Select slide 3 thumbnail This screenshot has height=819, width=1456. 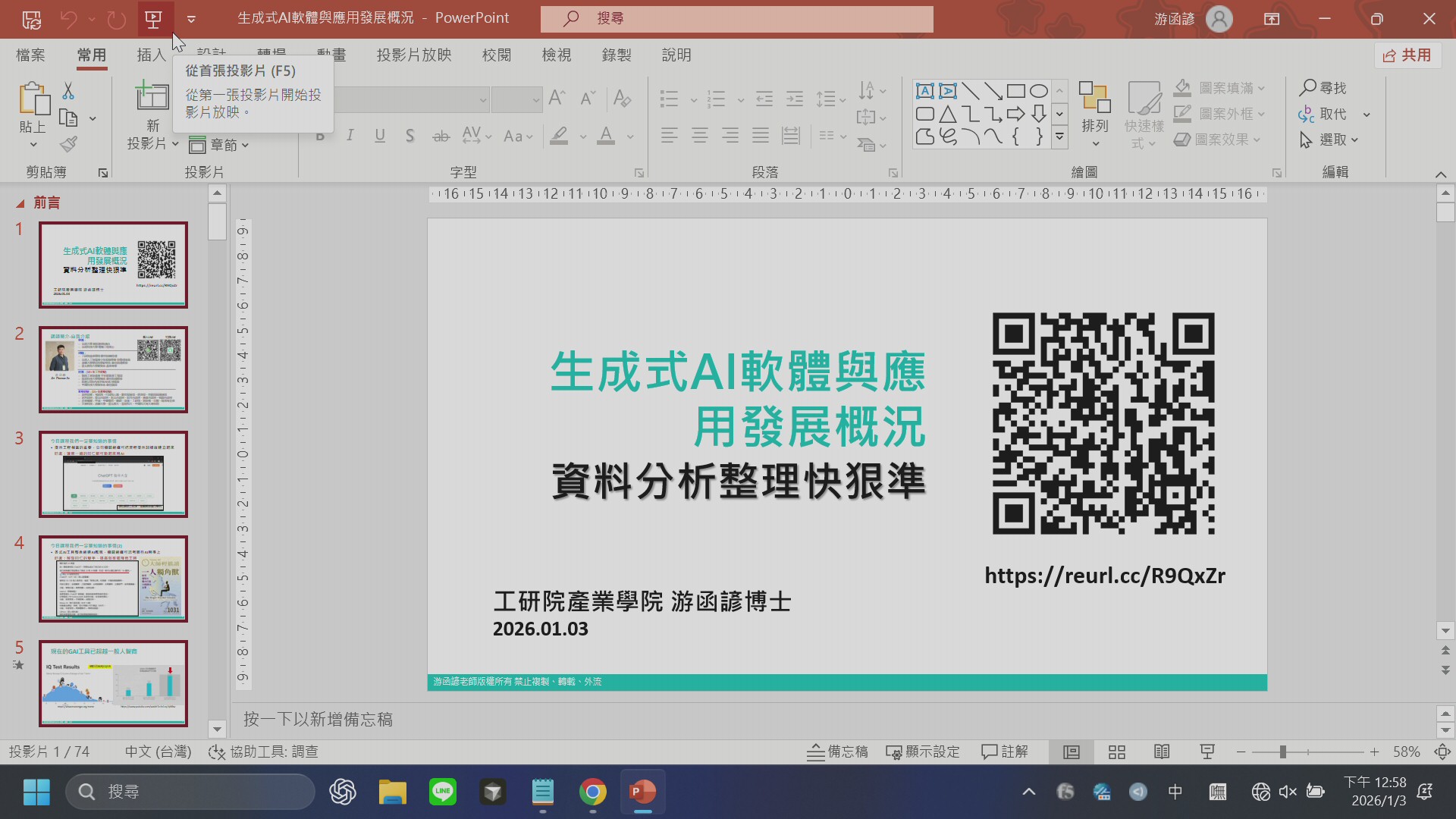113,474
